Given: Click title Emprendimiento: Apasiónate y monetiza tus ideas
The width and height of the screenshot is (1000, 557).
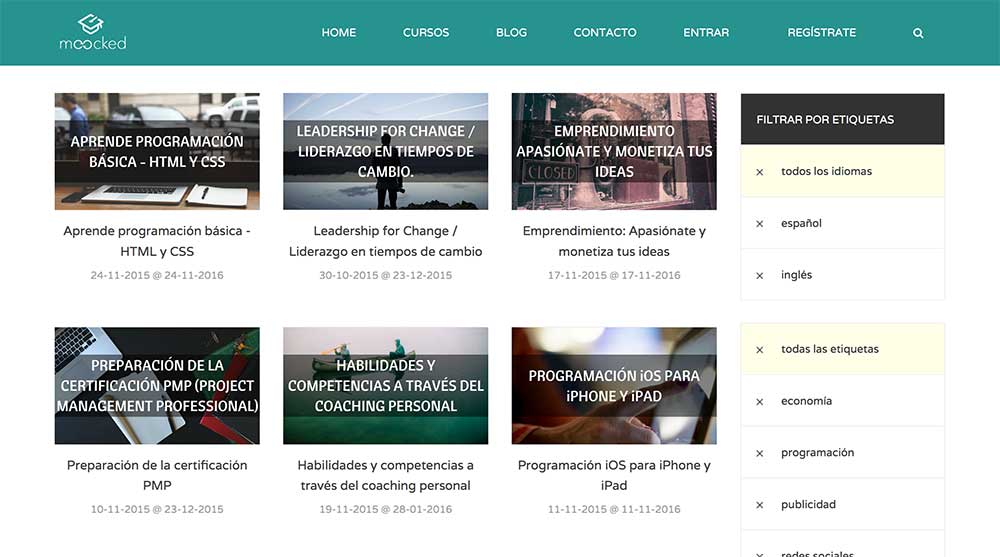Looking at the screenshot, I should pos(614,241).
